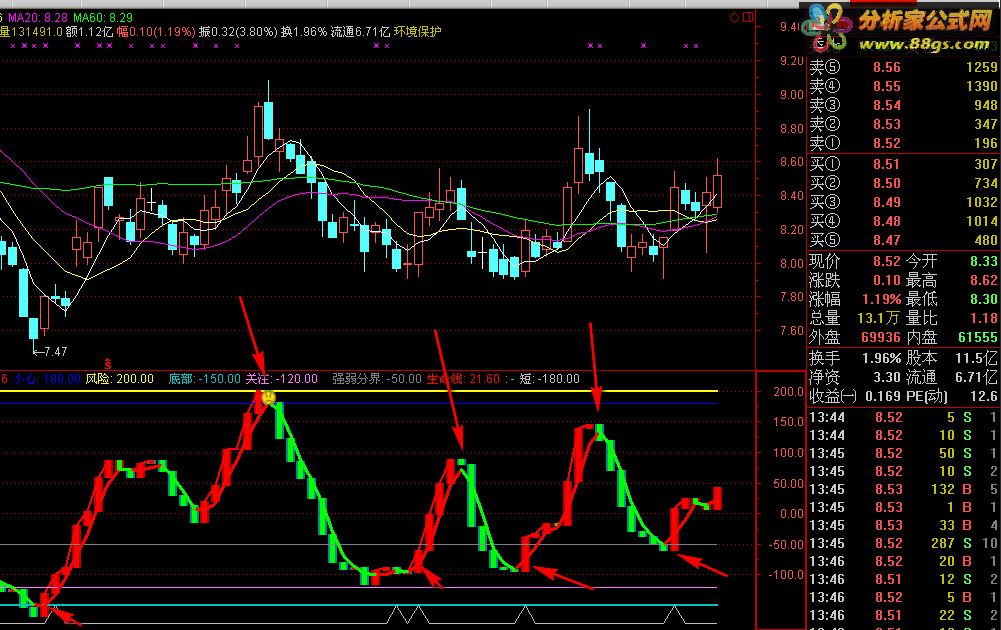Click the split-panel layout icon above the price axis
Screen dimensions: 1001x630
coord(748,17)
